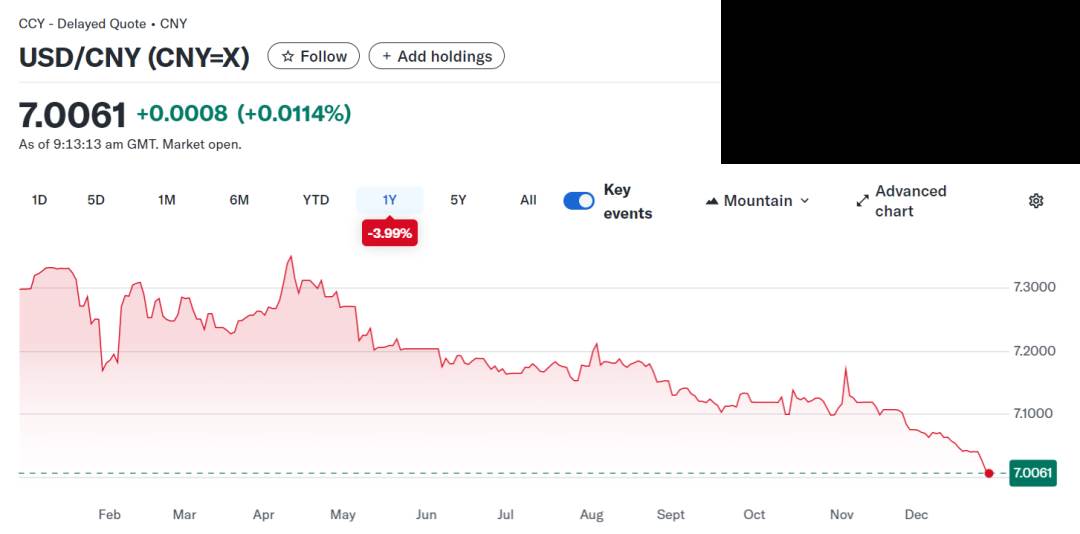Viewport: 1080px width, 534px height.
Task: Click the 7.0061 current price label
Action: click(x=1032, y=473)
